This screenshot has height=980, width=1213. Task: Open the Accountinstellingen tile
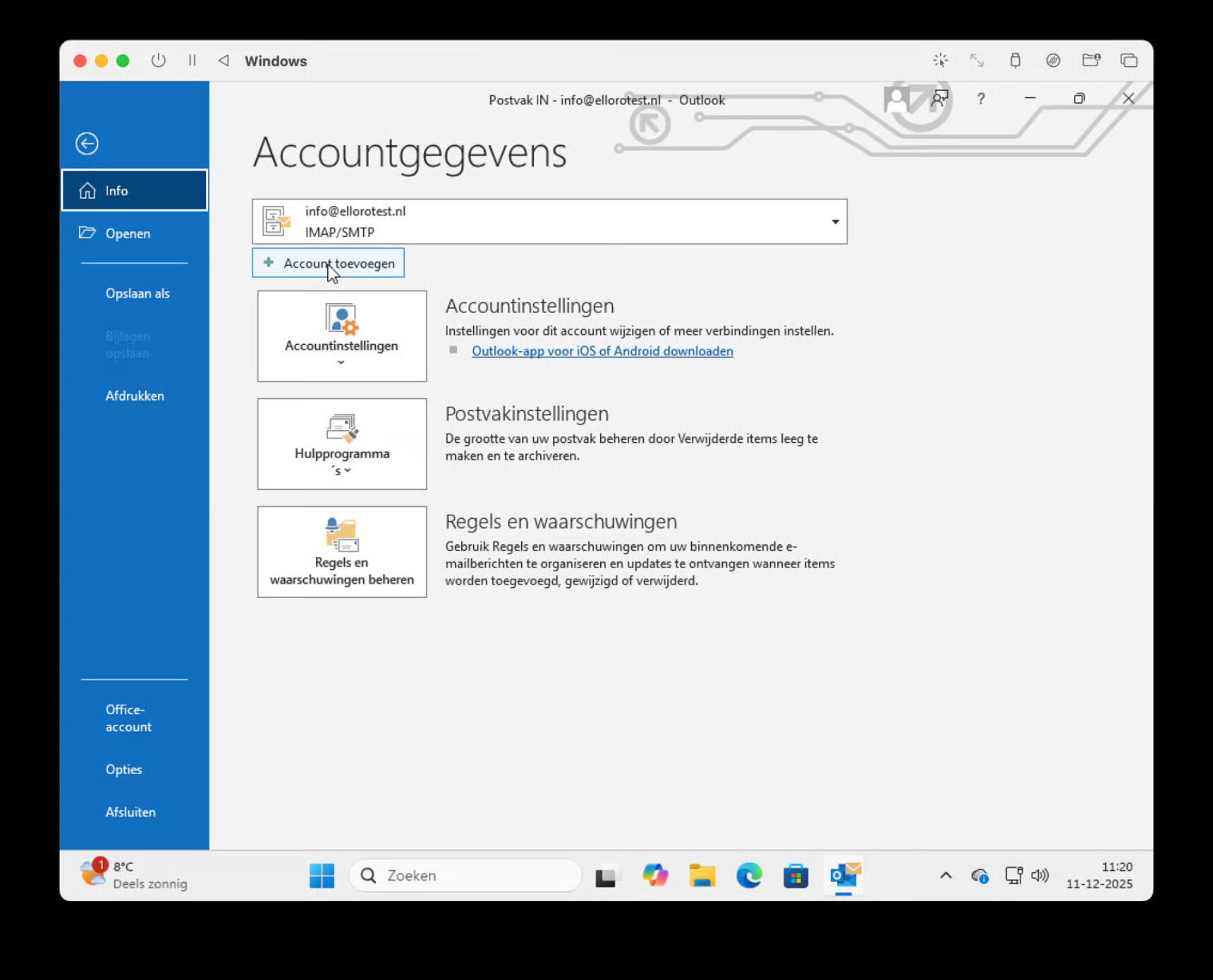pyautogui.click(x=342, y=336)
